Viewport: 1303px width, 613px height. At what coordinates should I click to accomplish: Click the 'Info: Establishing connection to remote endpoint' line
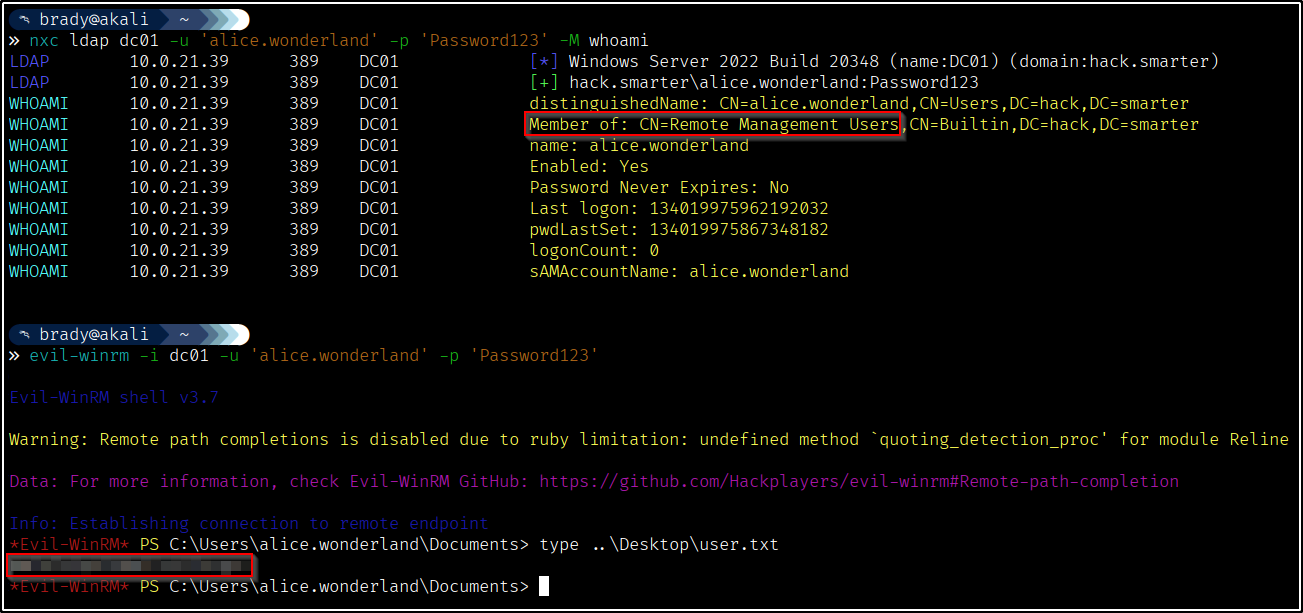pos(248,524)
